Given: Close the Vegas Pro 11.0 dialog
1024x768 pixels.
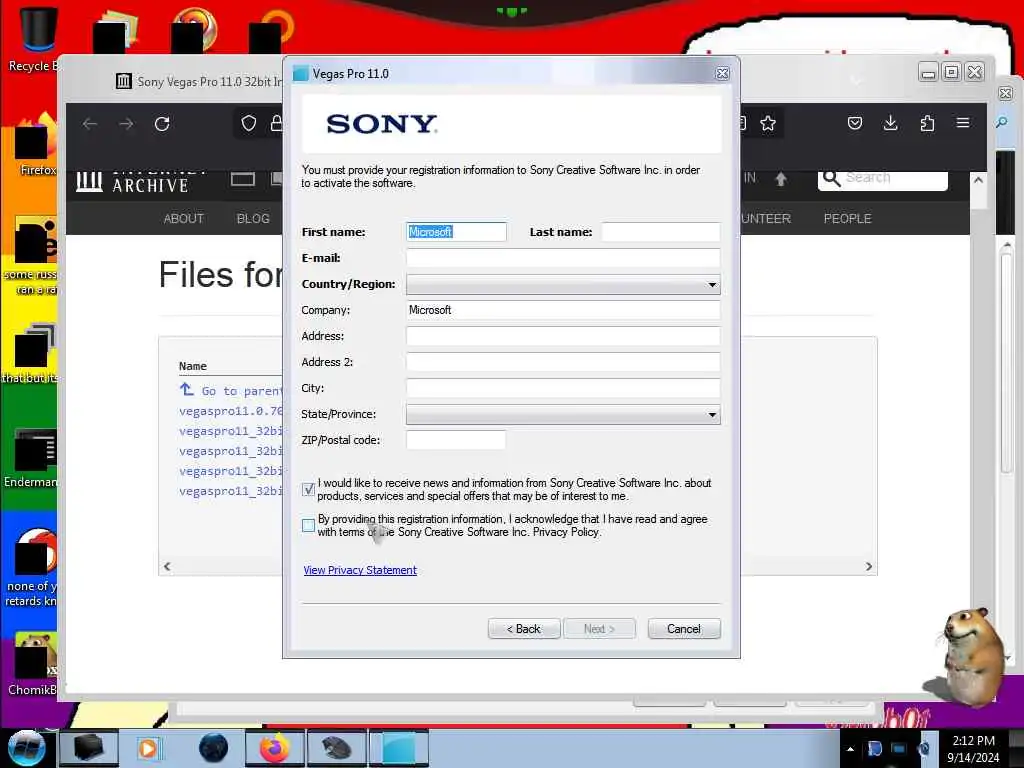Looking at the screenshot, I should tap(722, 74).
